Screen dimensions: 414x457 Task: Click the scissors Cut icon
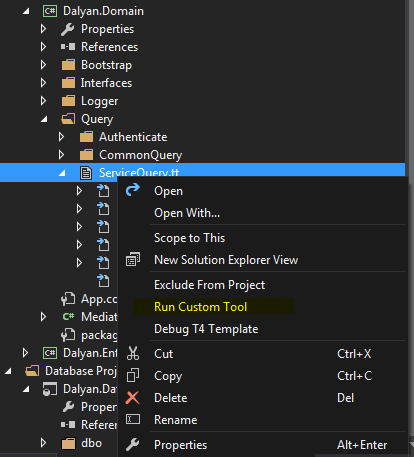[133, 353]
